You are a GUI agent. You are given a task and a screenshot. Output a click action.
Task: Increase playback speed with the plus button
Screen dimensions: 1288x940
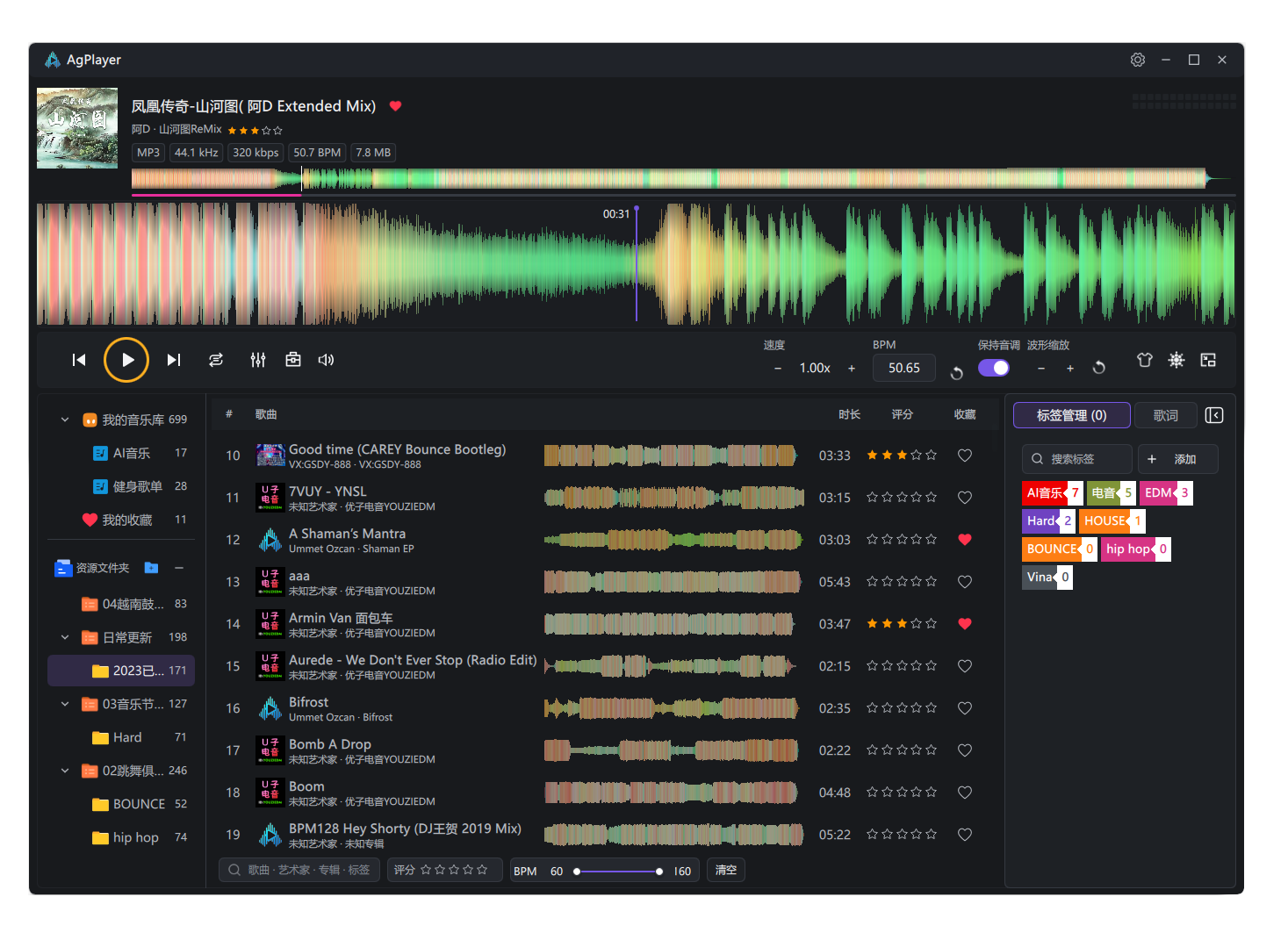tap(852, 369)
